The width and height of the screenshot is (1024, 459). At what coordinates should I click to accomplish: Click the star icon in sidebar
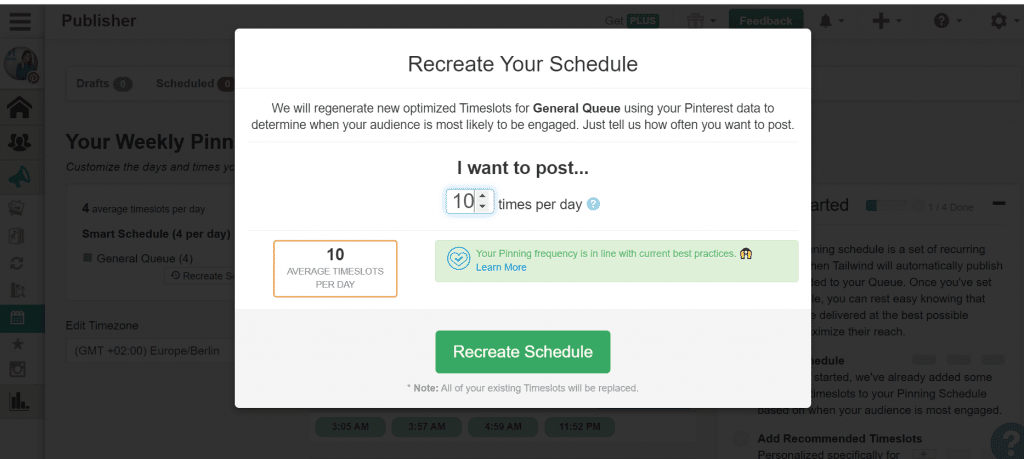click(18, 344)
